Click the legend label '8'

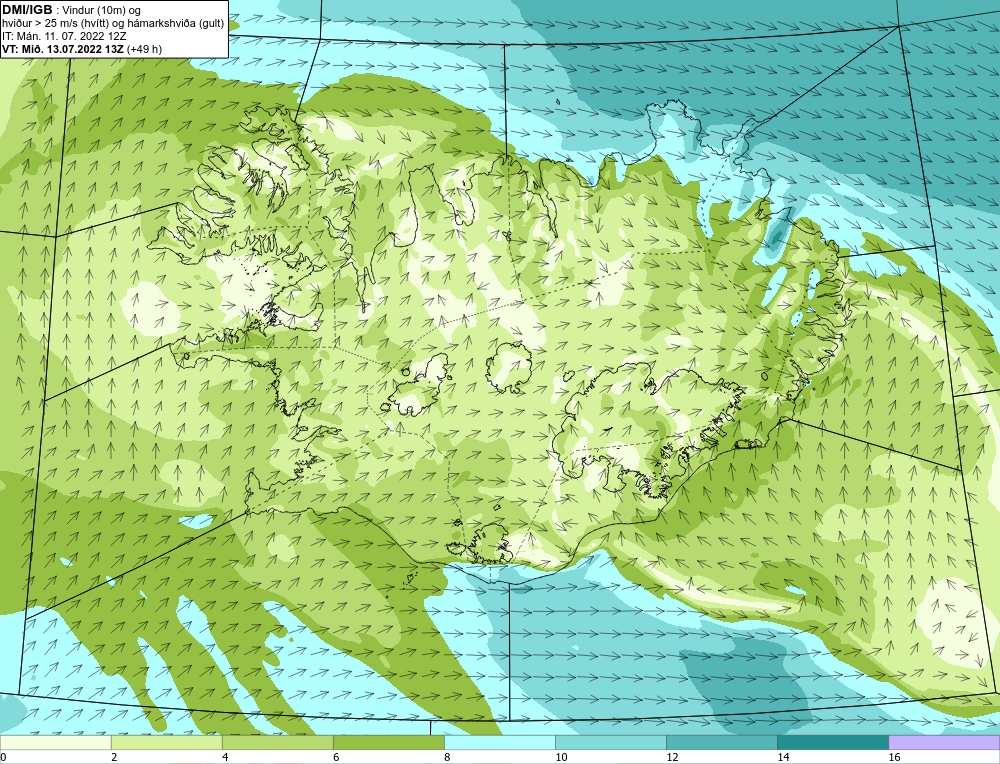point(447,757)
